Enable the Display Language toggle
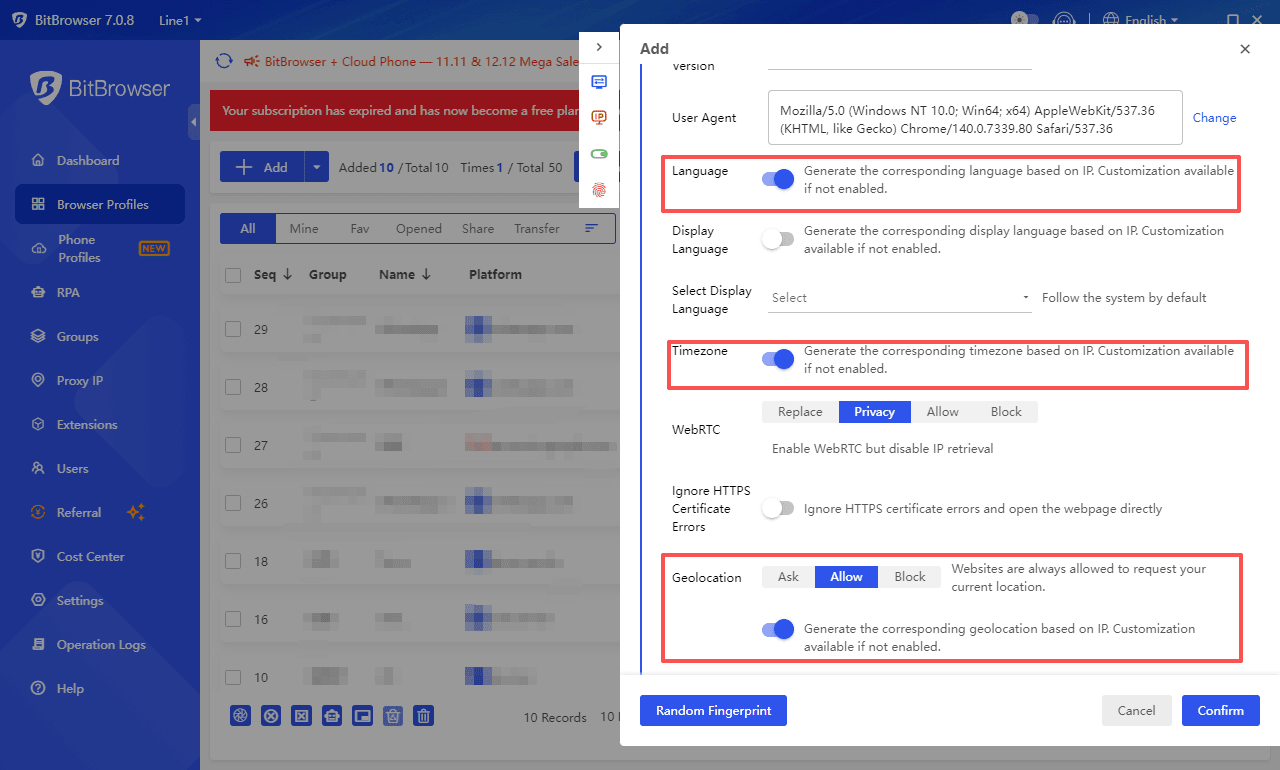 [x=778, y=239]
